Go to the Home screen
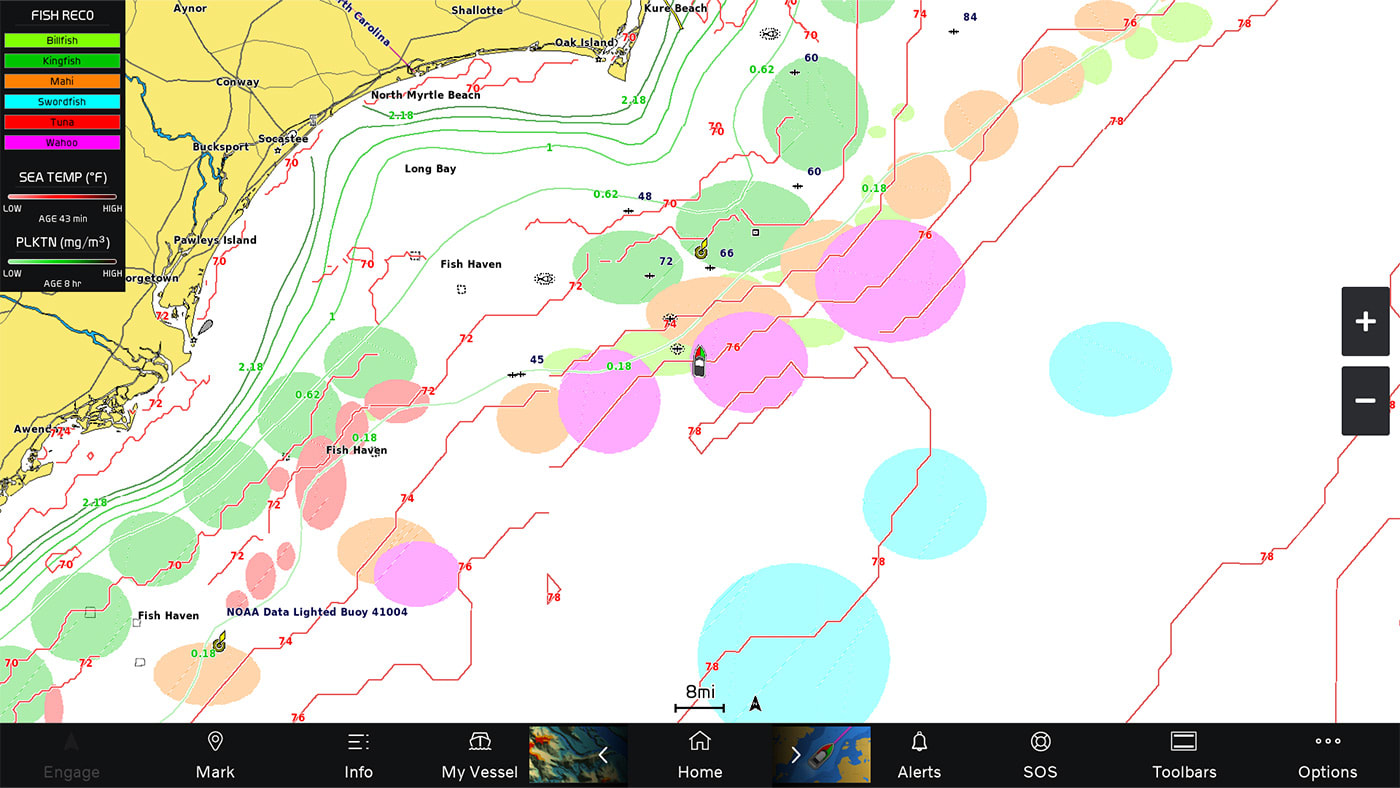Image resolution: width=1400 pixels, height=788 pixels. pyautogui.click(x=700, y=755)
